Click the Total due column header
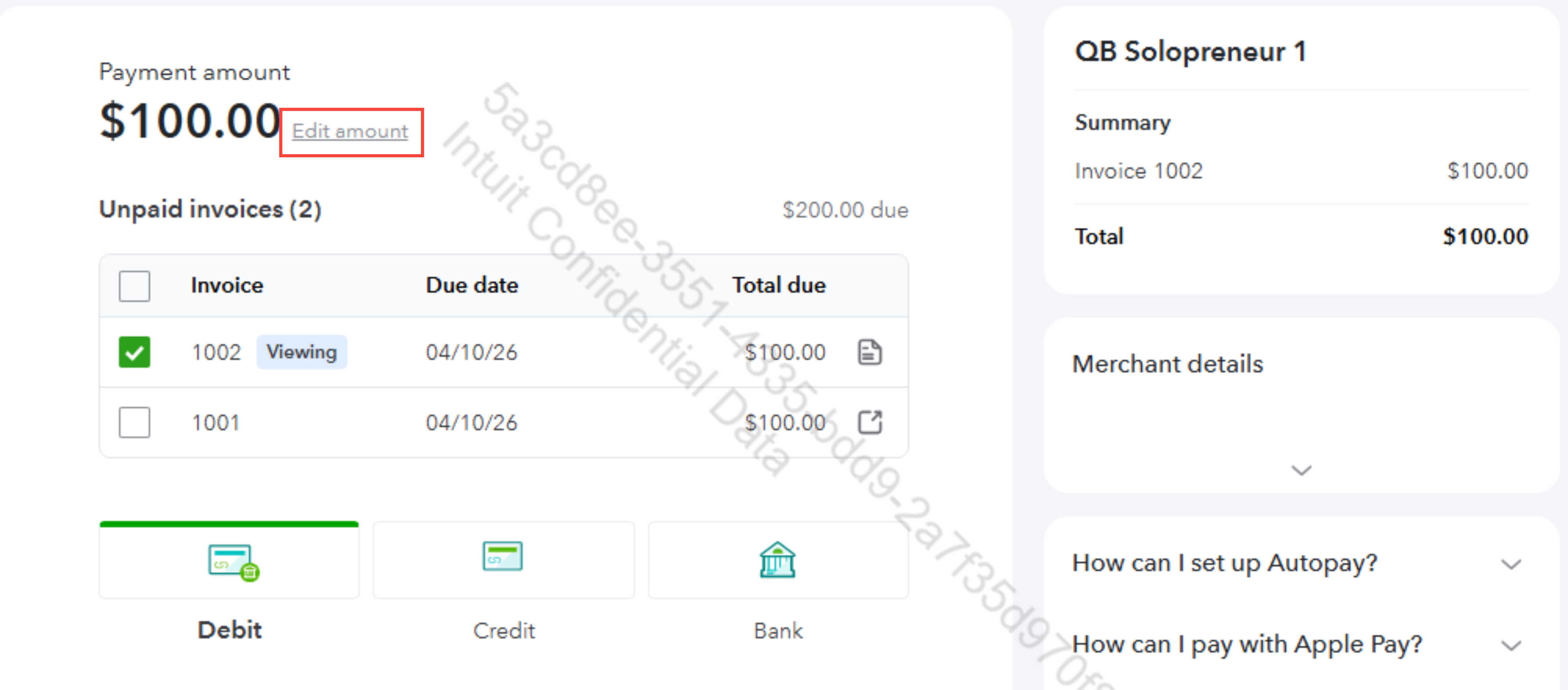Viewport: 1568px width, 690px height. pos(779,286)
